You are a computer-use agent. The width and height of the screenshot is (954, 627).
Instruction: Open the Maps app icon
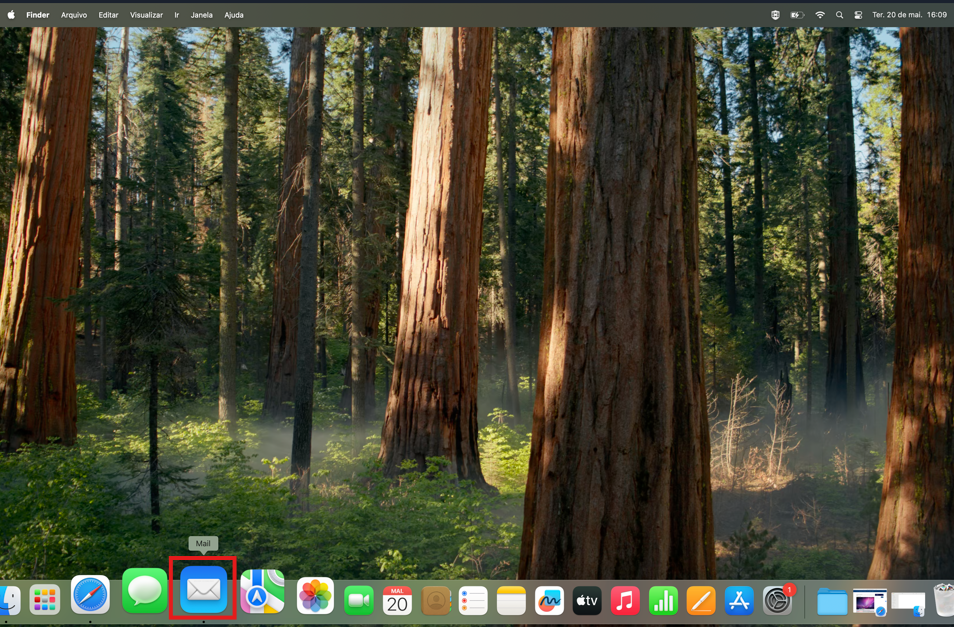[262, 592]
